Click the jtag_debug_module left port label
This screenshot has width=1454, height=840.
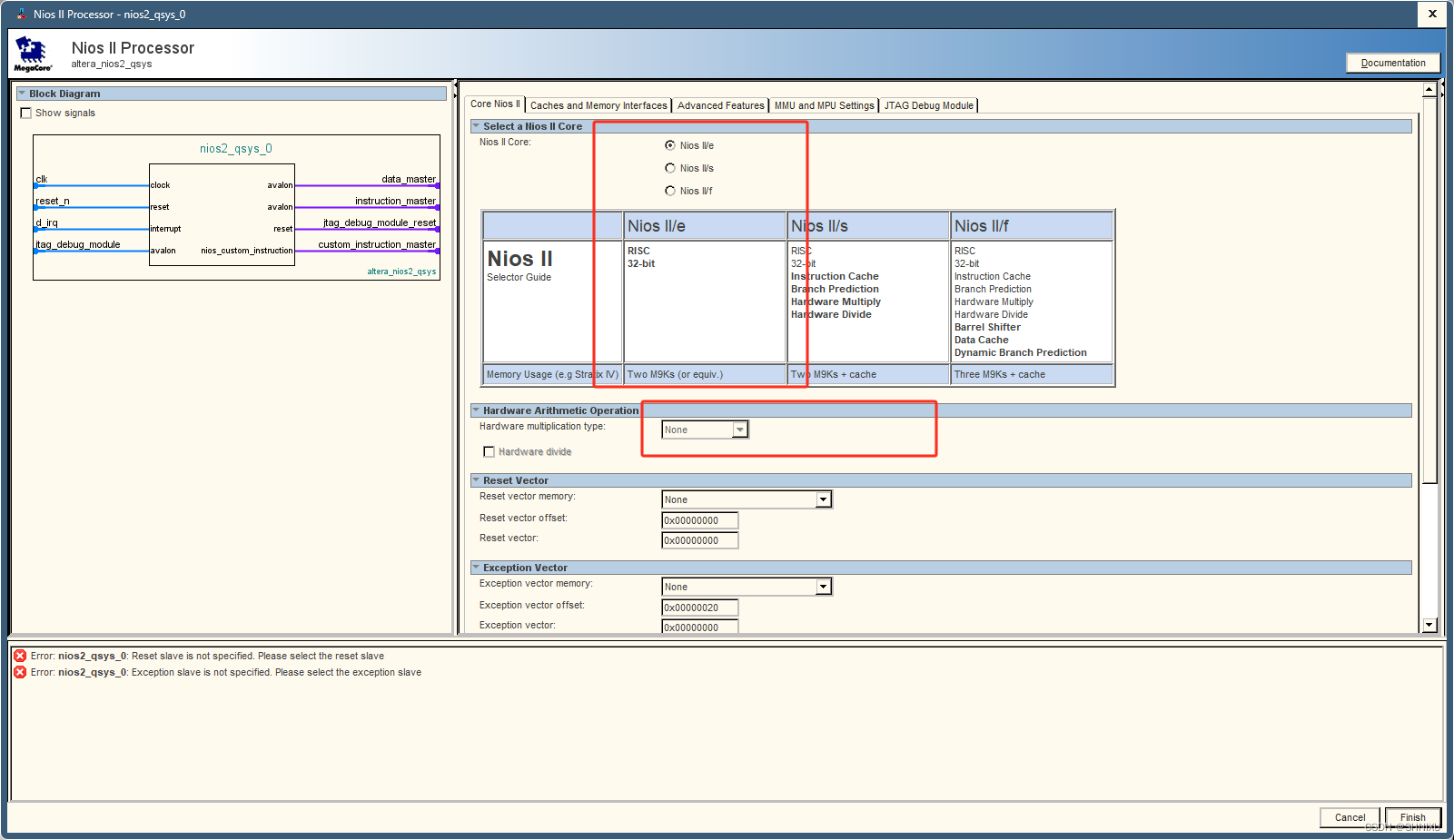pos(78,244)
